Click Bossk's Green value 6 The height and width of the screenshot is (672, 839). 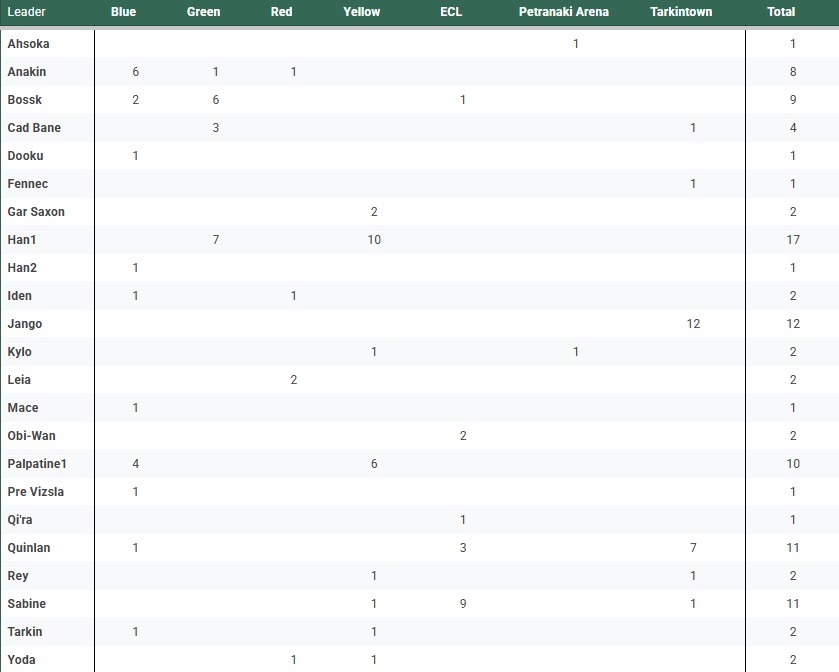pyautogui.click(x=216, y=100)
